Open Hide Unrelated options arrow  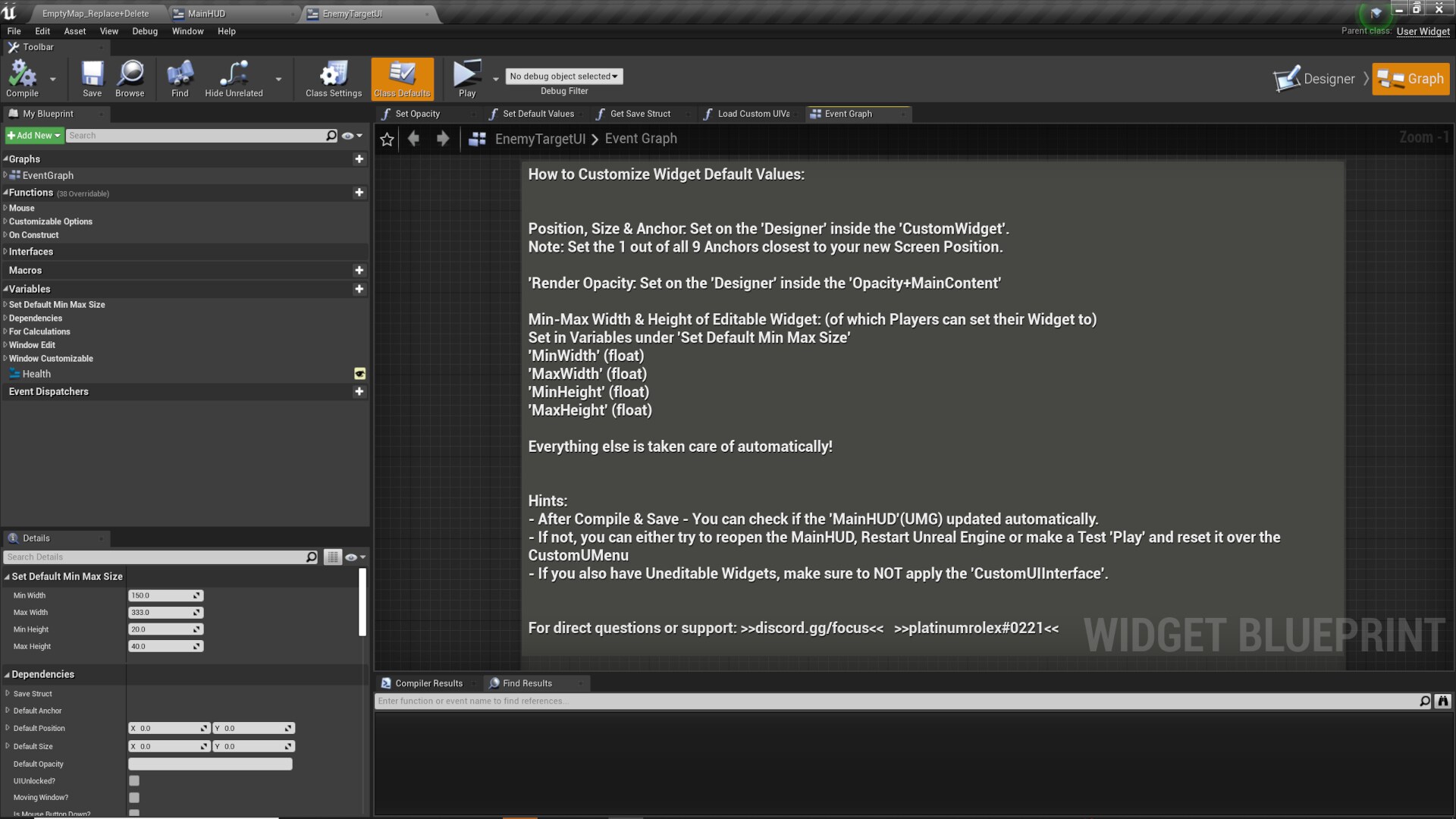click(278, 79)
